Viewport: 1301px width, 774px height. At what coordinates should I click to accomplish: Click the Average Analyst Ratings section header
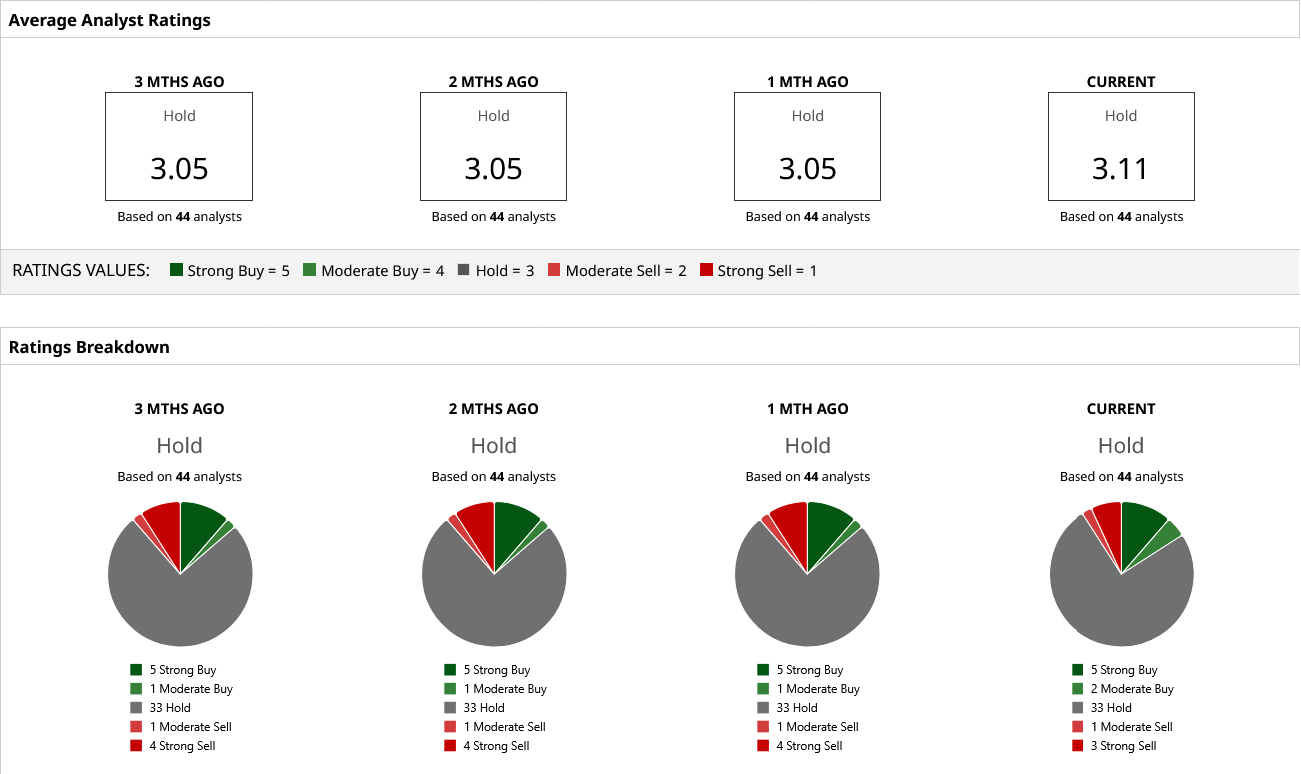pos(109,20)
